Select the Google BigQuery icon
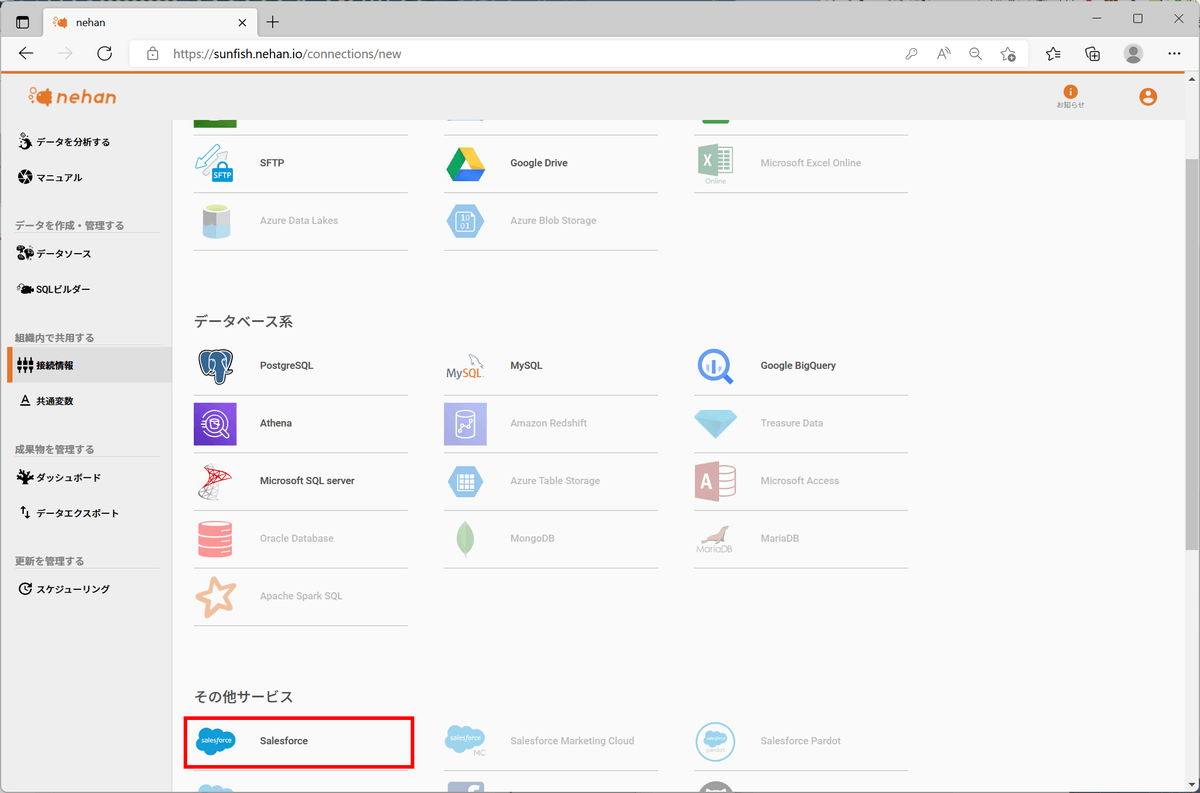This screenshot has width=1200, height=793. [715, 366]
